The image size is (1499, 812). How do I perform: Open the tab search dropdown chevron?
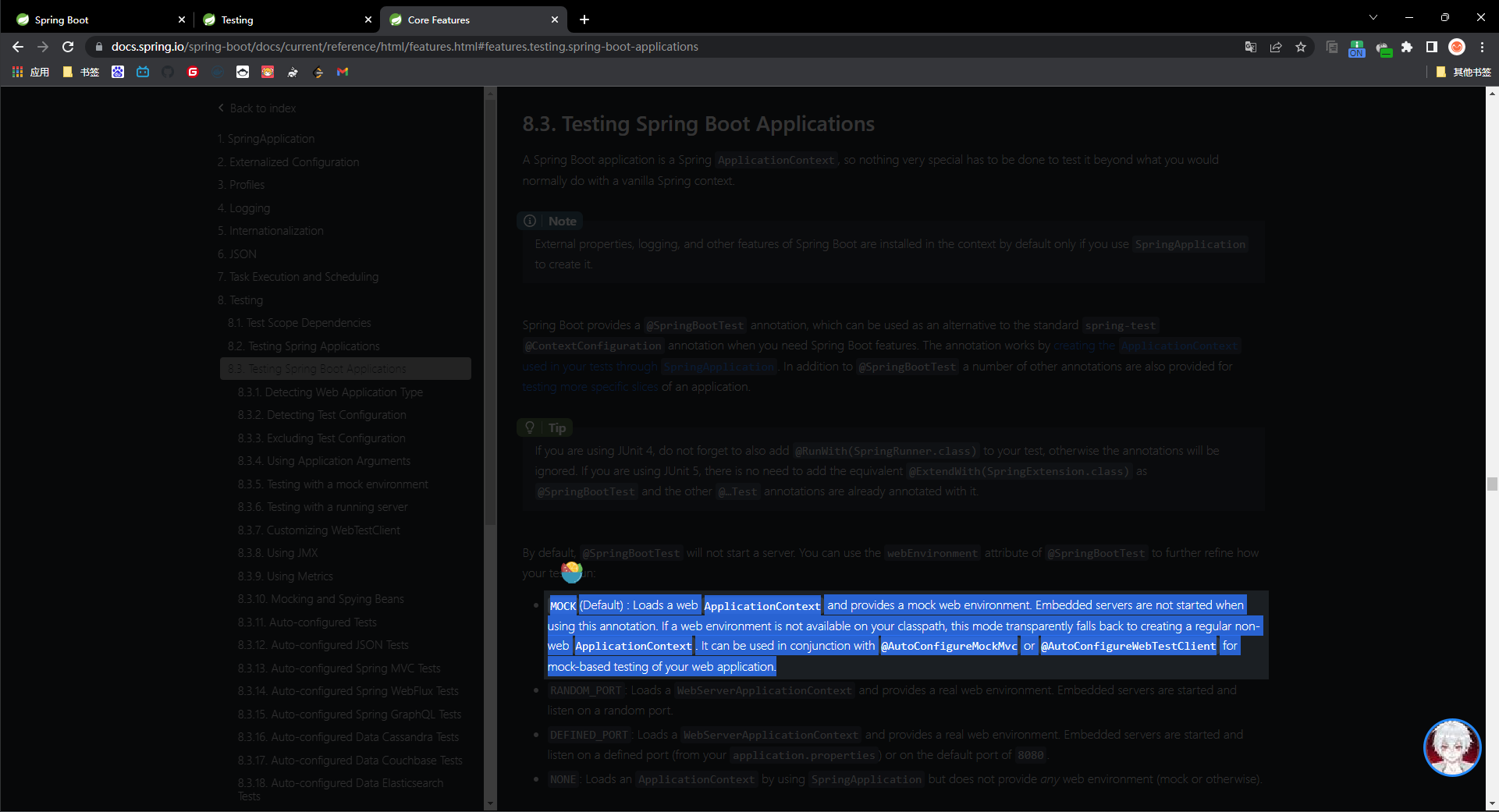click(1373, 18)
